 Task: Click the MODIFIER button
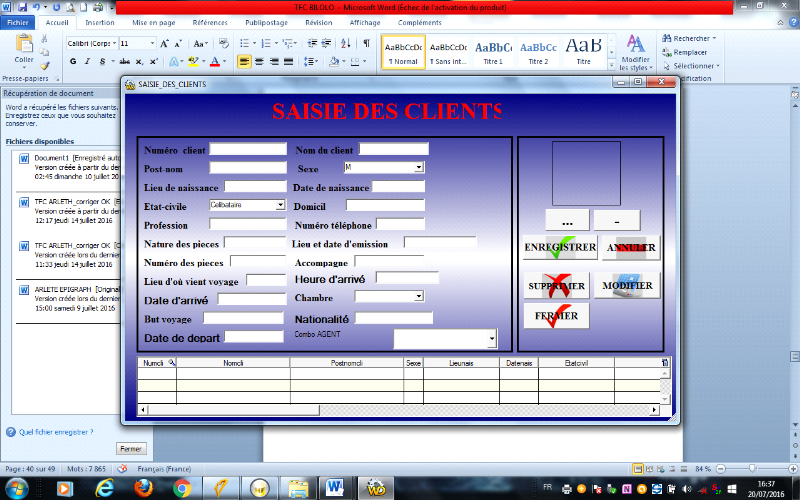pos(627,286)
